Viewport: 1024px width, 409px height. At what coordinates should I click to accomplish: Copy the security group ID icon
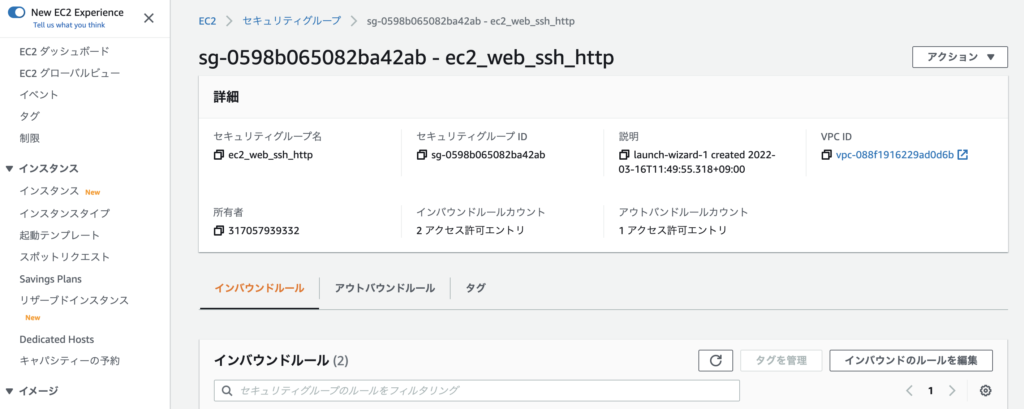tap(421, 155)
